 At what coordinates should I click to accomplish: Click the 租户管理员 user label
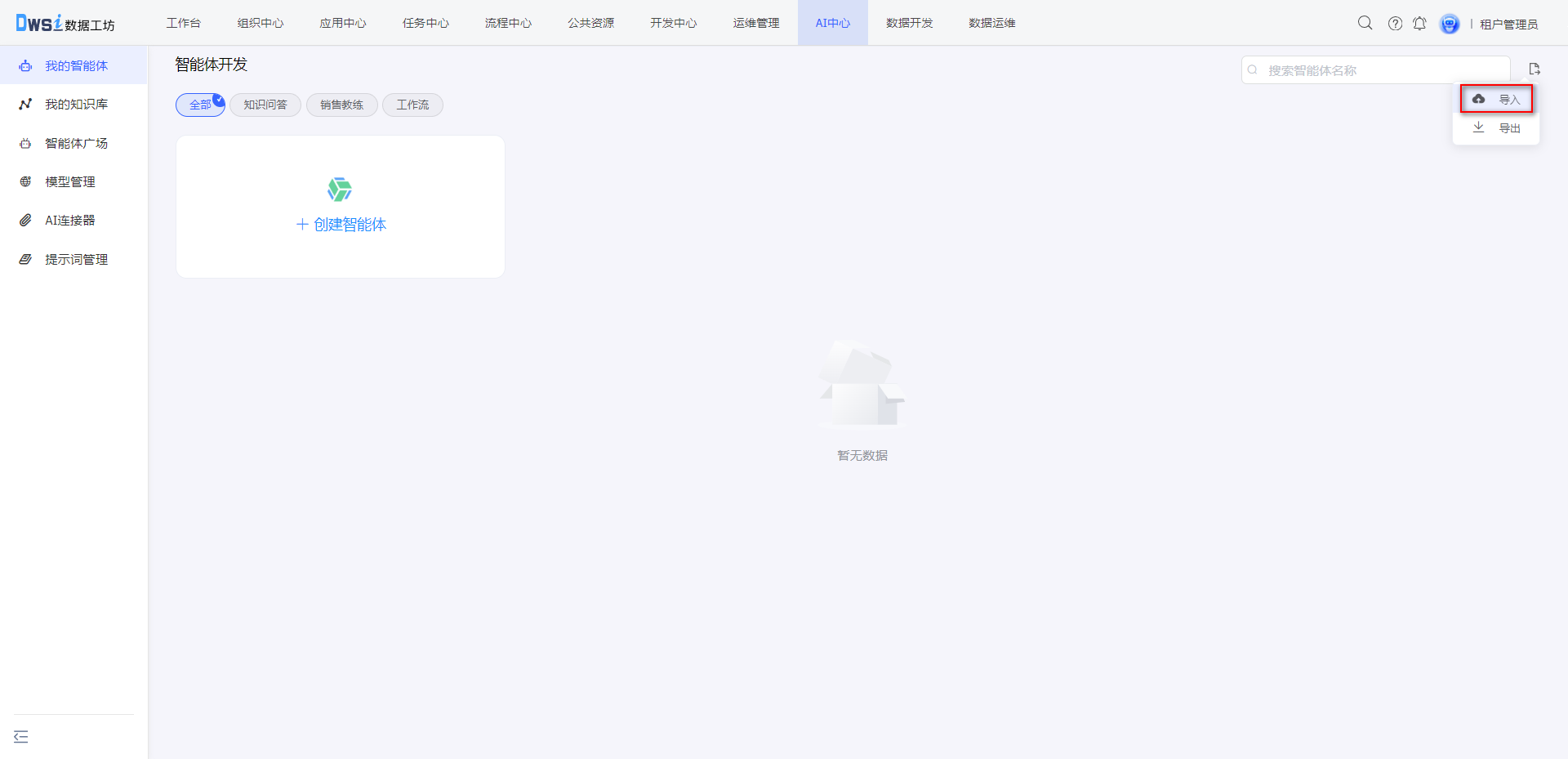(1508, 24)
